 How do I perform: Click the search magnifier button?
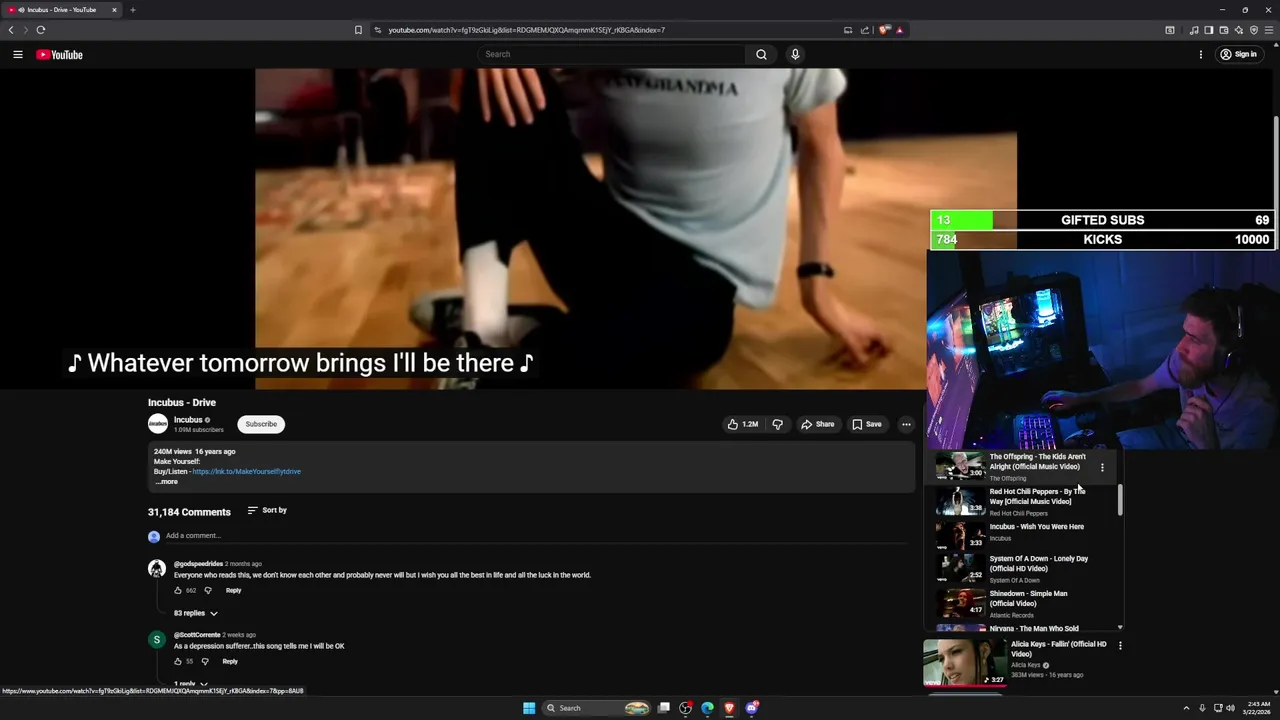tap(761, 54)
